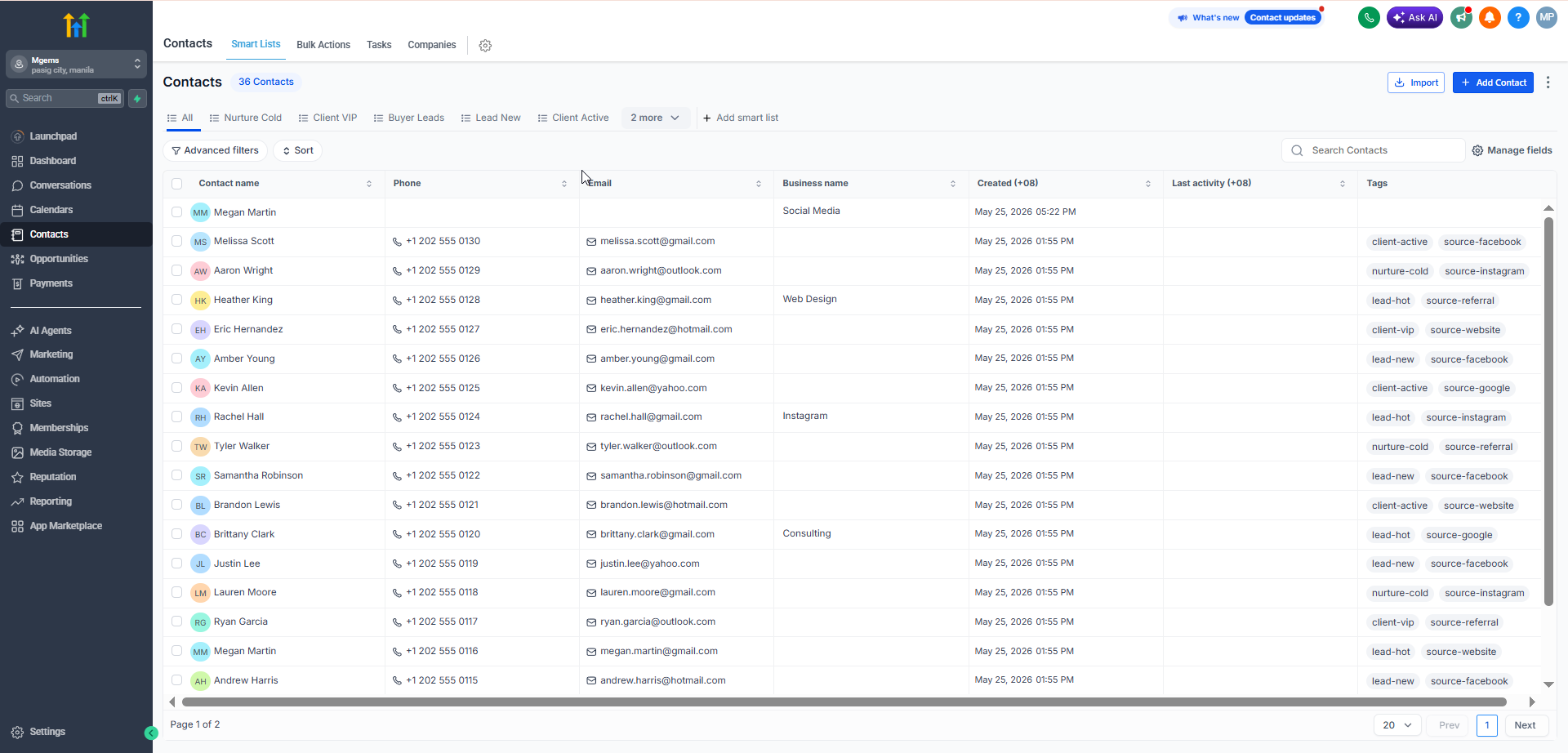
Task: Click the vertical table scrollbar
Action: [1548, 412]
